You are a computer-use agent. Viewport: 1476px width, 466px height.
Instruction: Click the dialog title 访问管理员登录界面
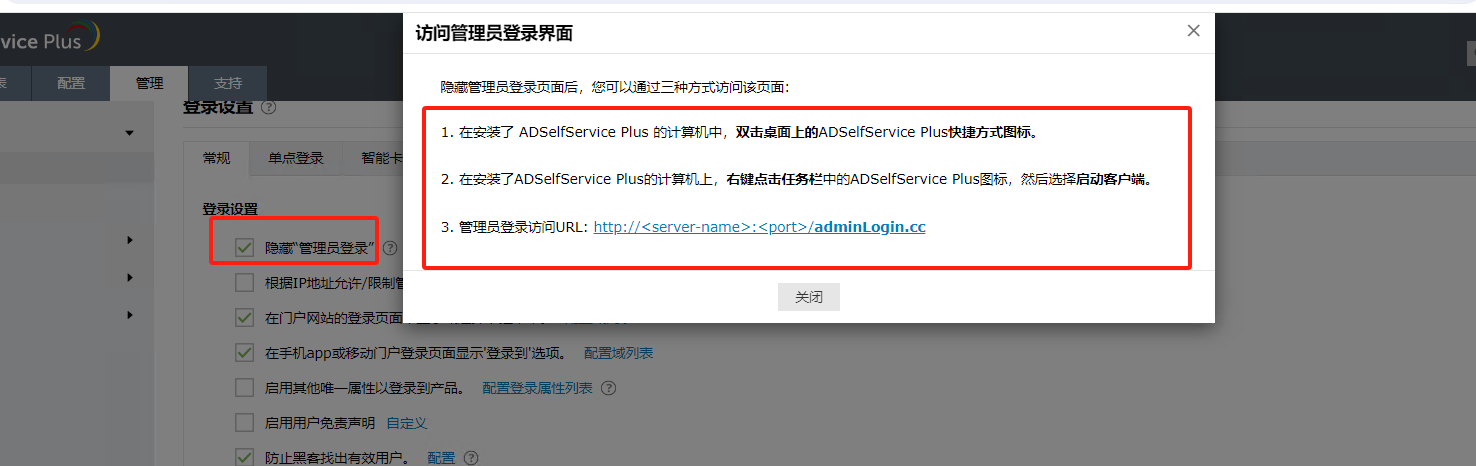494,33
